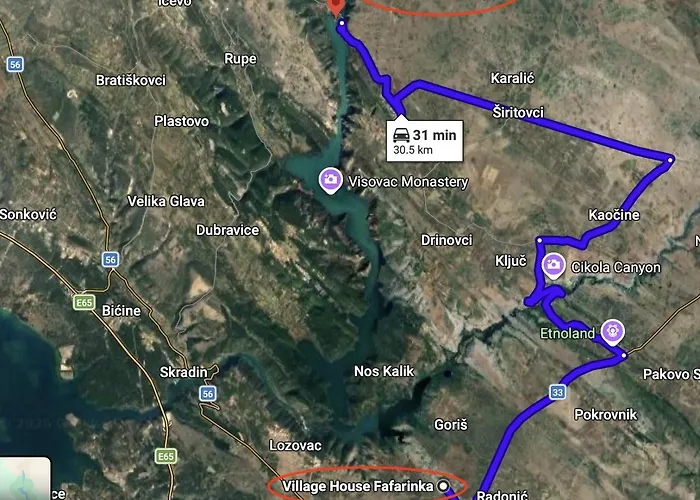Select the Visovac Monastery label text
The image size is (700, 500).
coord(408,182)
